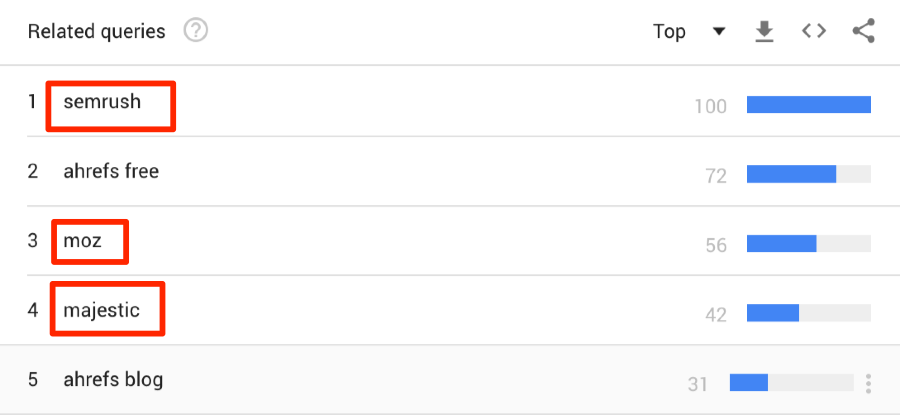
Task: Open the ahrefs blog query
Action: [113, 379]
